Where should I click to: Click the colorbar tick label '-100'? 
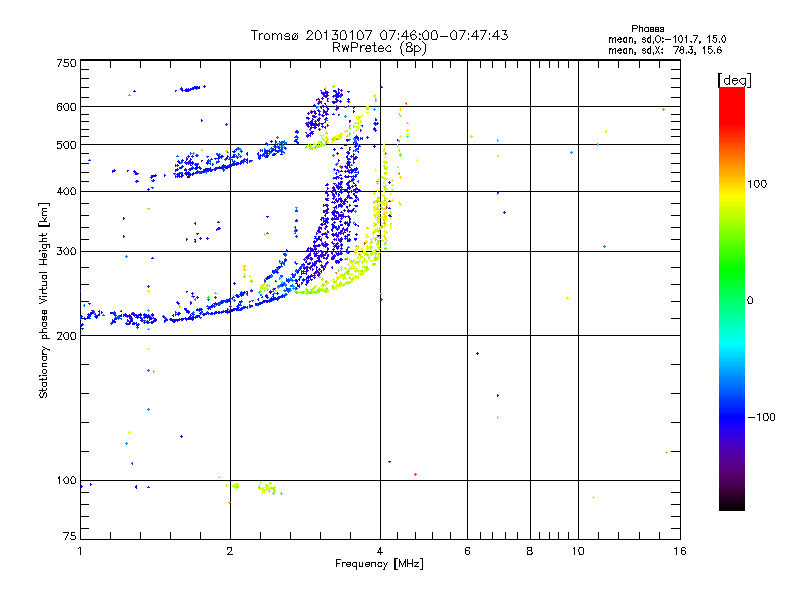click(x=761, y=417)
